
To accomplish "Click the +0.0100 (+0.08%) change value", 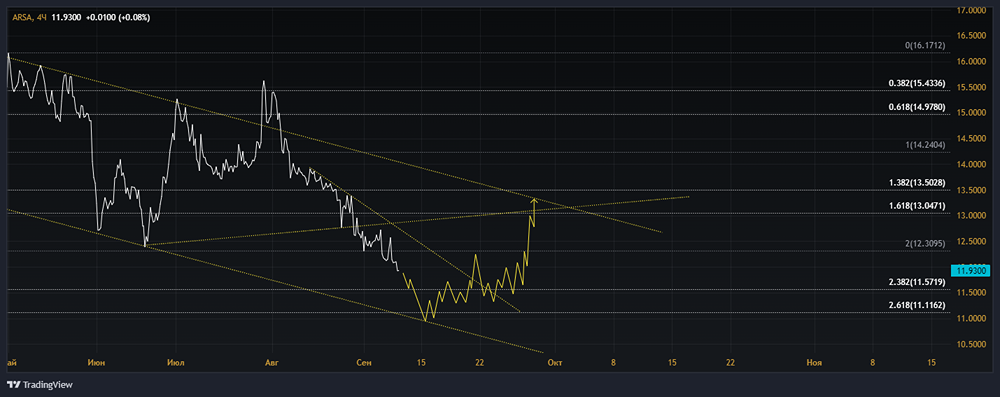I will (117, 18).
